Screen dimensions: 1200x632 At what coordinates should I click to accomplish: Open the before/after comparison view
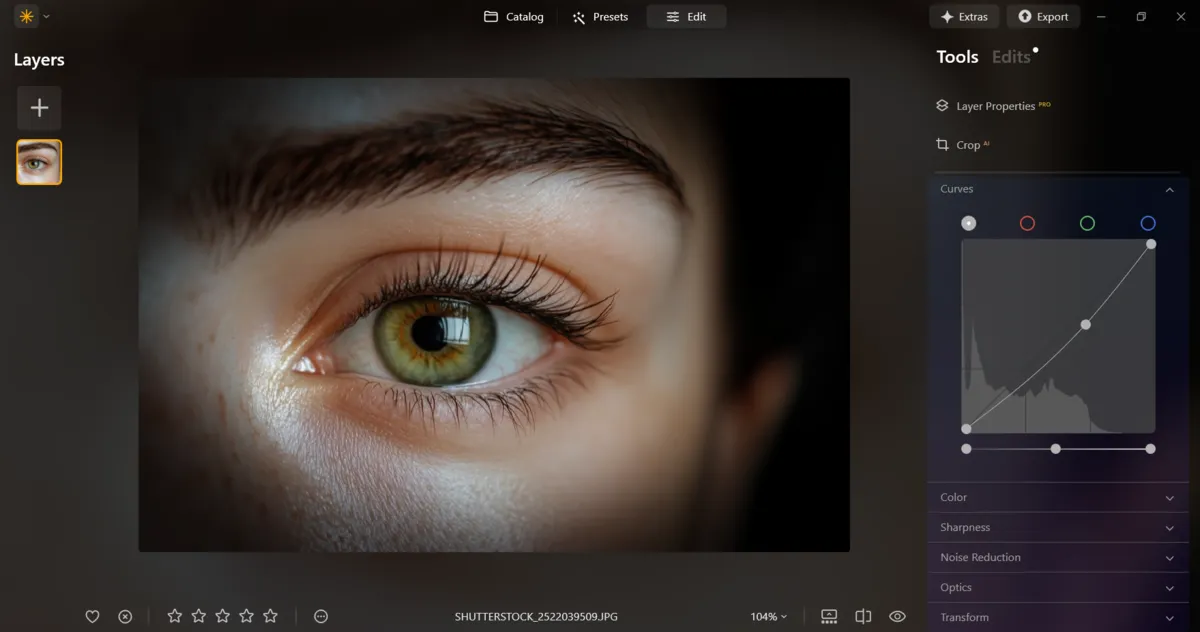click(x=862, y=616)
